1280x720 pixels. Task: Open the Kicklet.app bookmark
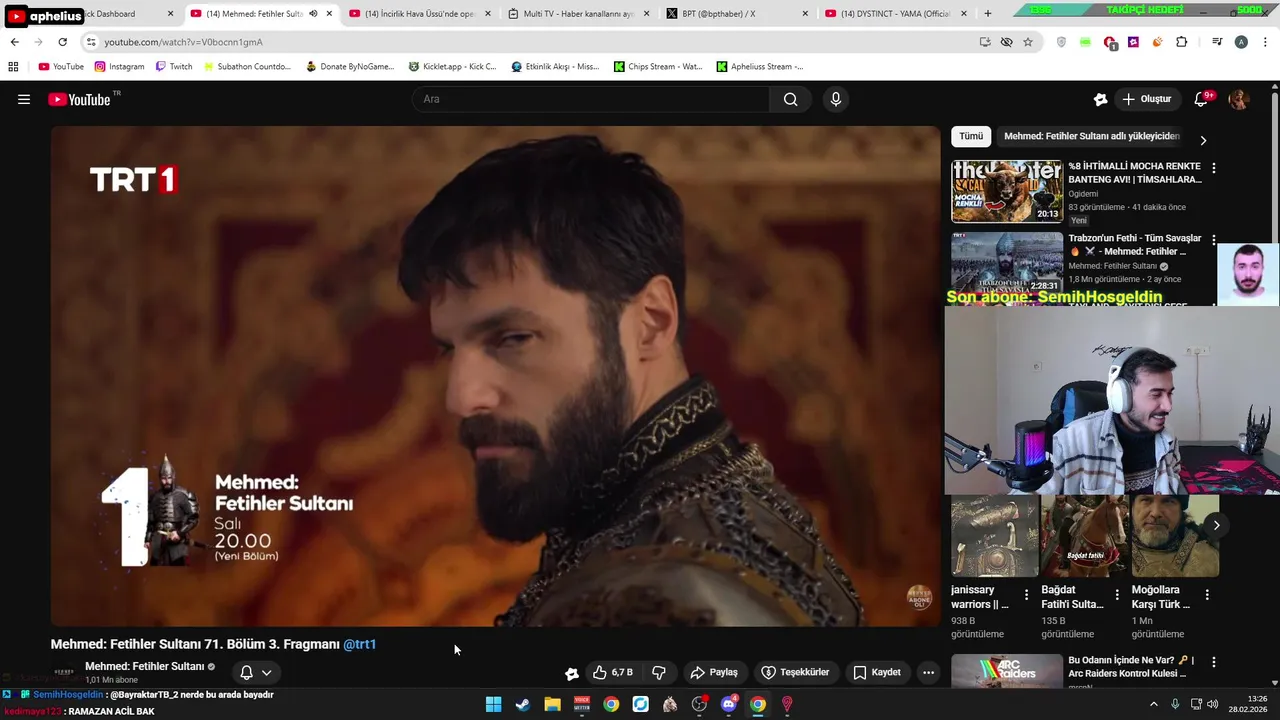tap(452, 66)
